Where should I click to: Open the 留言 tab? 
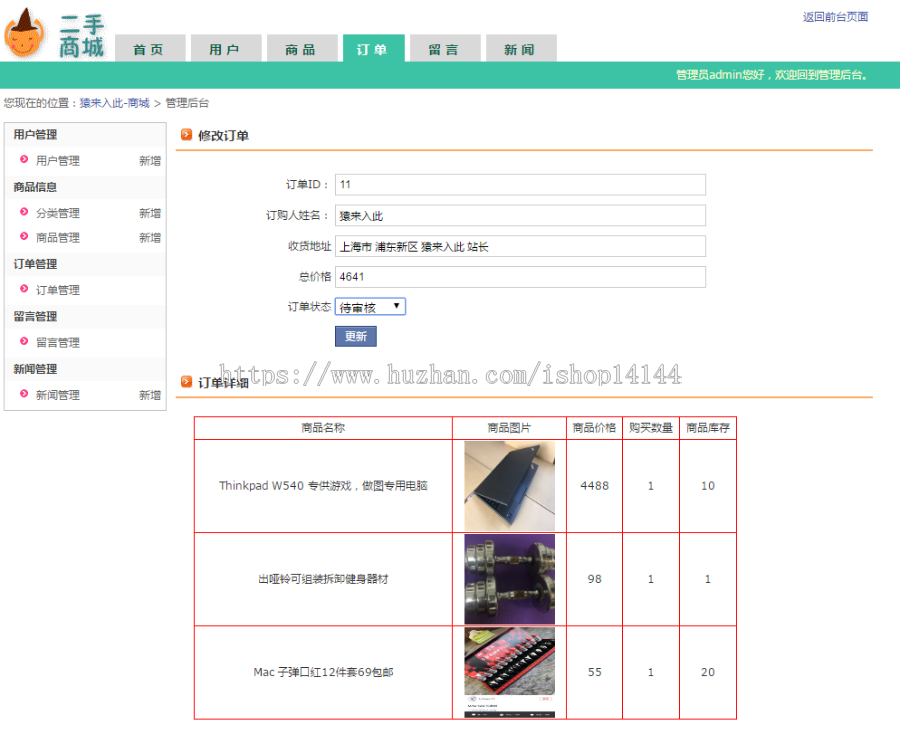click(x=445, y=48)
